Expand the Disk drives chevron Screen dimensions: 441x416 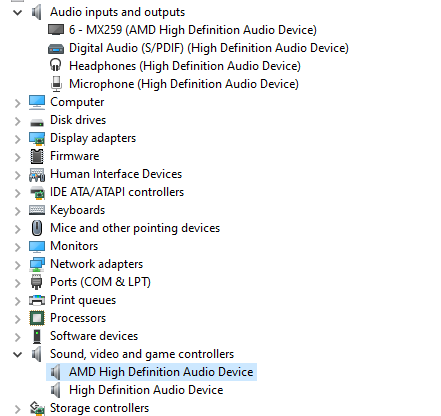18,121
